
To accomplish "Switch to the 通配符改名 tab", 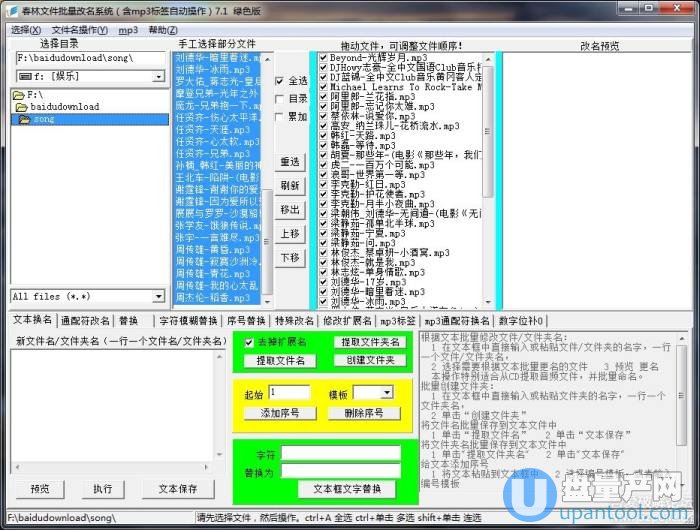I will (x=85, y=321).
